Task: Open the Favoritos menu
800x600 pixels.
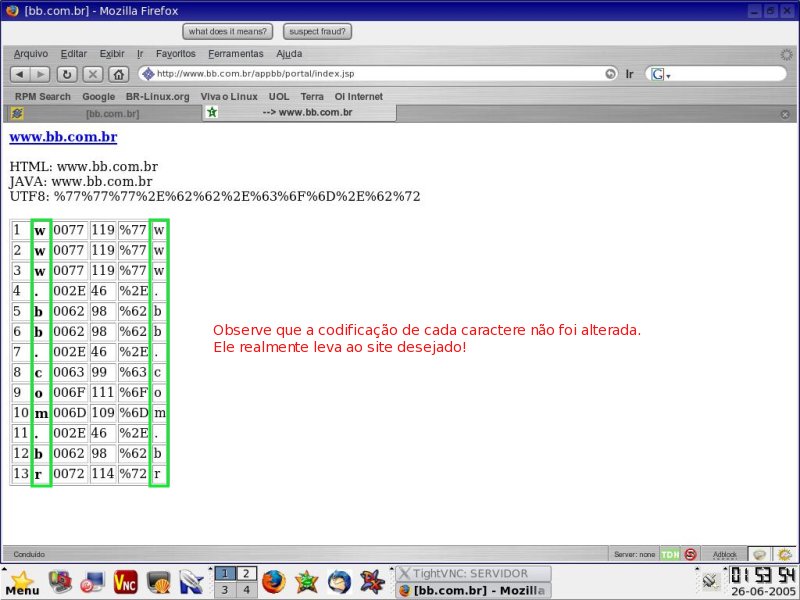Action: [176, 54]
